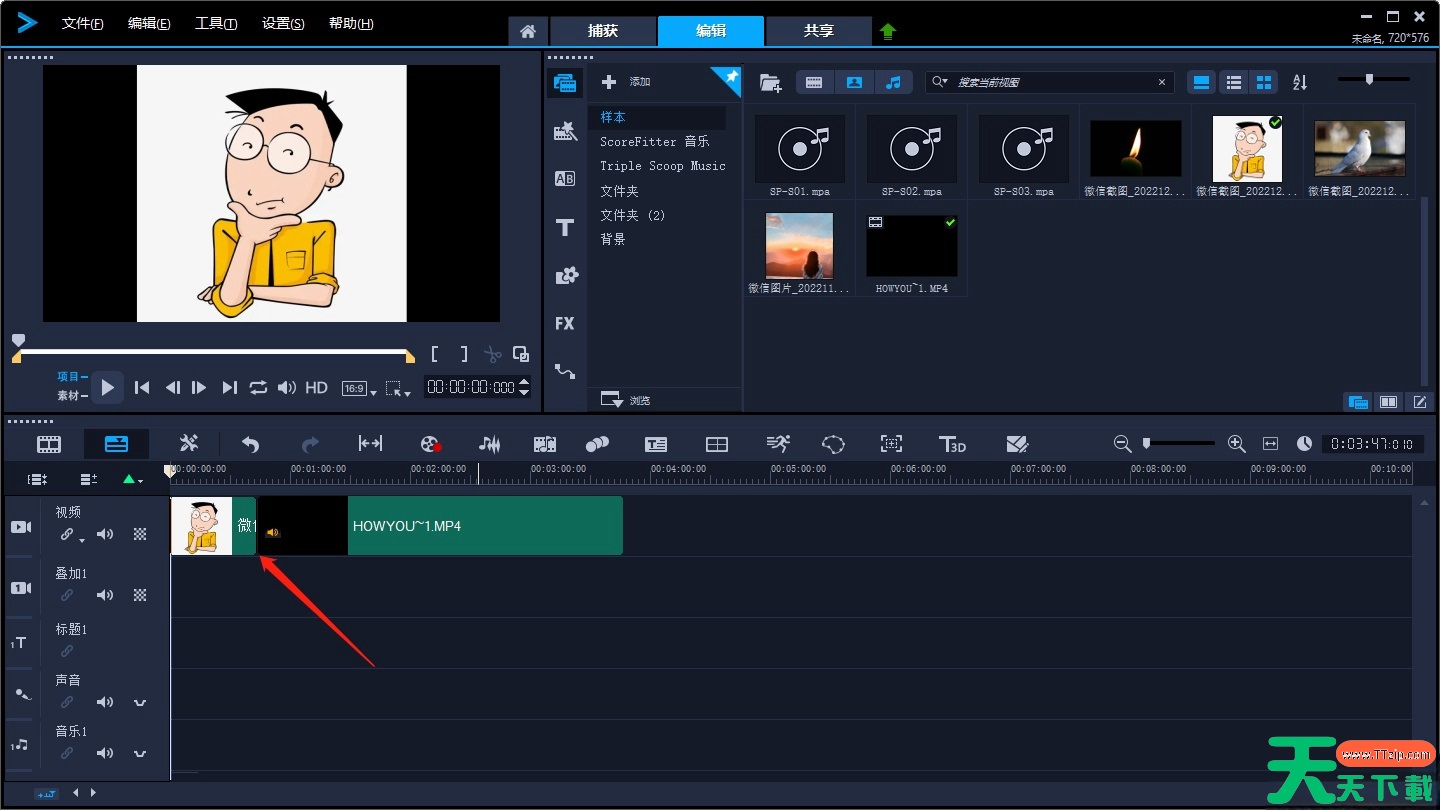
Task: Mute the 声音 track
Action: 105,702
